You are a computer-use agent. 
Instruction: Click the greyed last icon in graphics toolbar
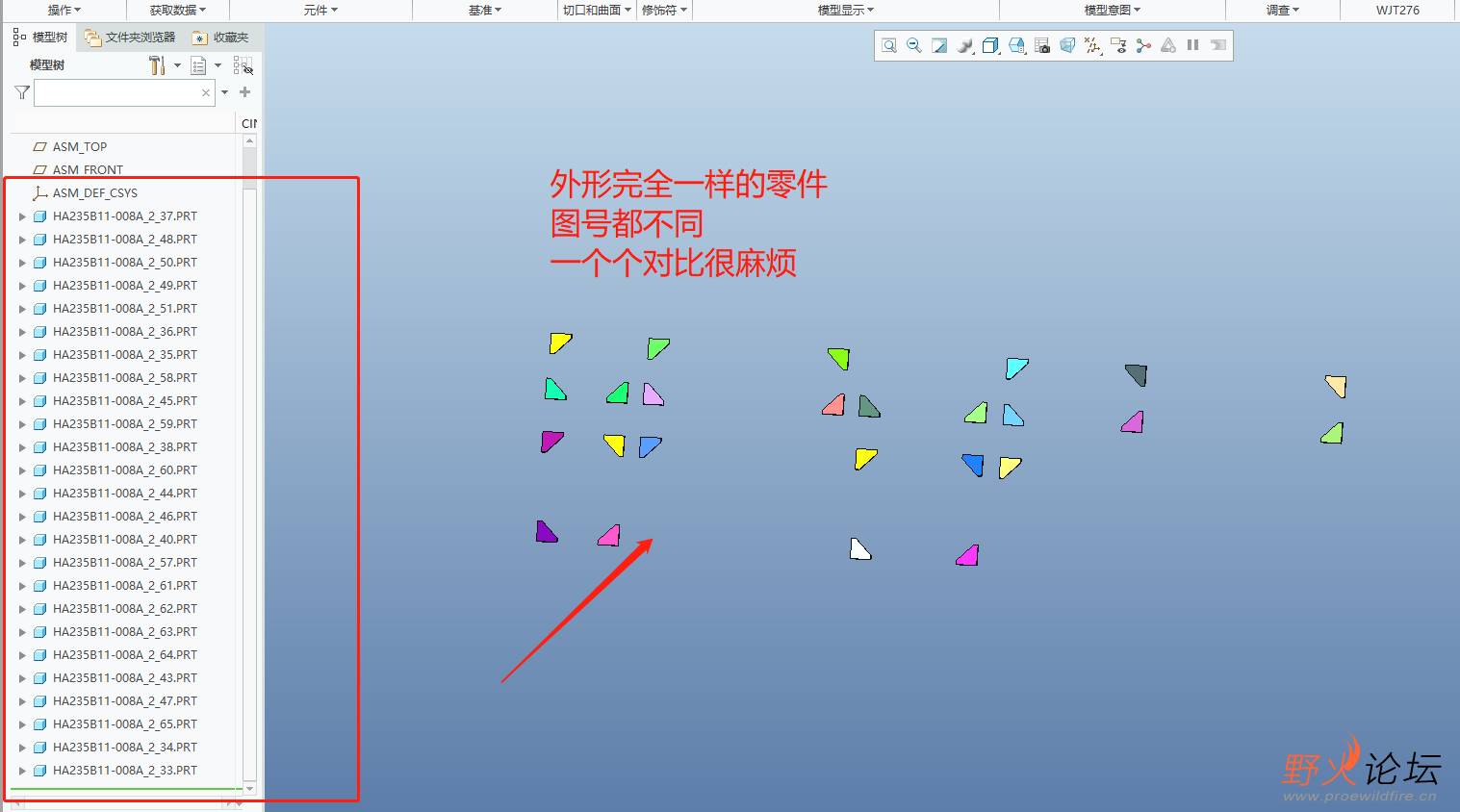1218,45
